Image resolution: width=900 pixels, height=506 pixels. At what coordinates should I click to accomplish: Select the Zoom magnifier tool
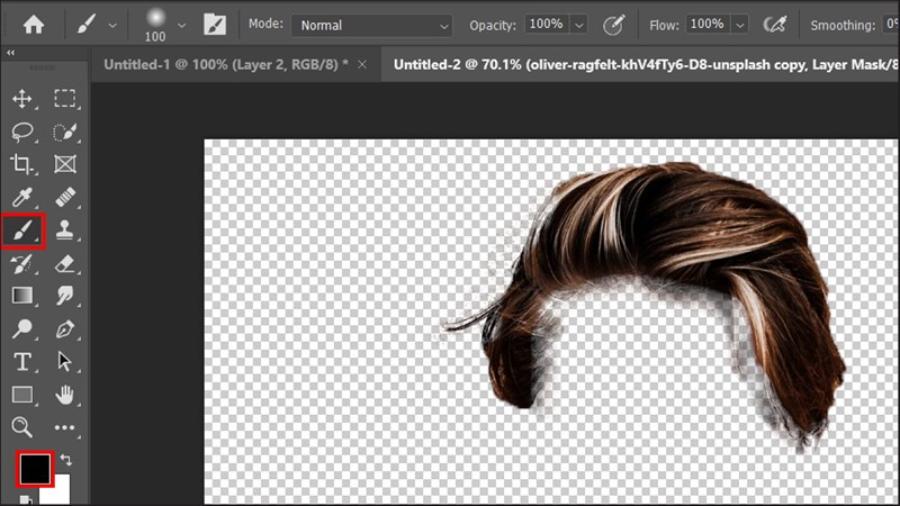pos(22,427)
